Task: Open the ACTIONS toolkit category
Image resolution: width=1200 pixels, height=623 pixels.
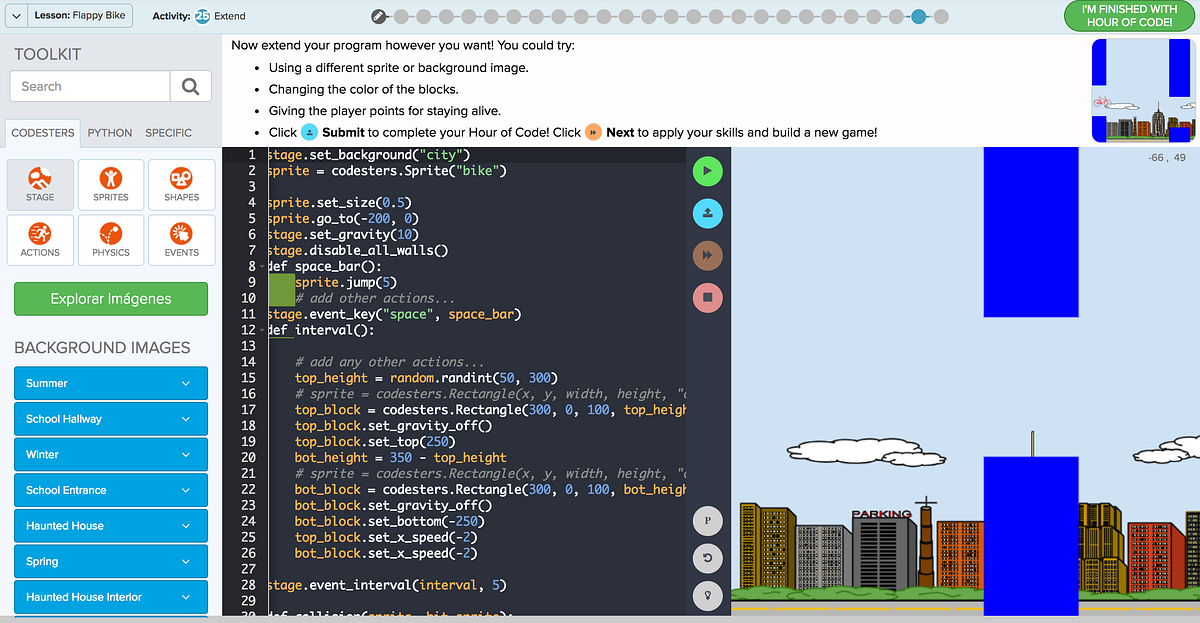Action: tap(40, 240)
